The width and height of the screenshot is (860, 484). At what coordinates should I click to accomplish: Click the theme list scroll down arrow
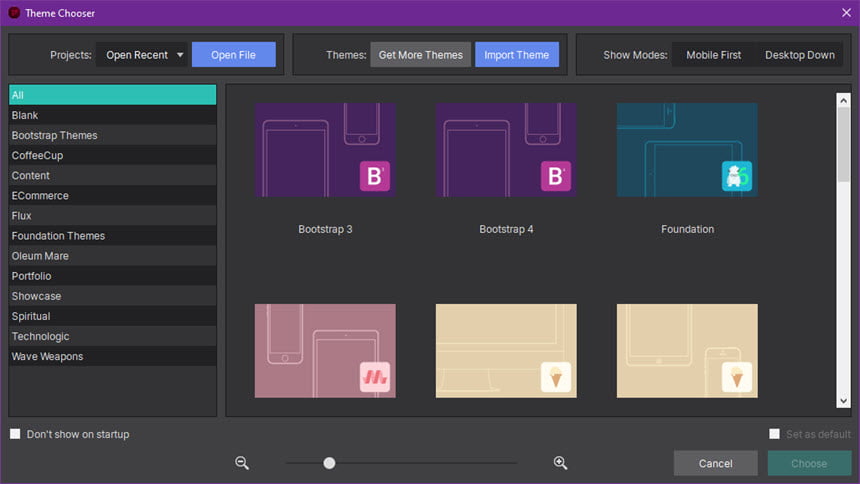point(844,401)
